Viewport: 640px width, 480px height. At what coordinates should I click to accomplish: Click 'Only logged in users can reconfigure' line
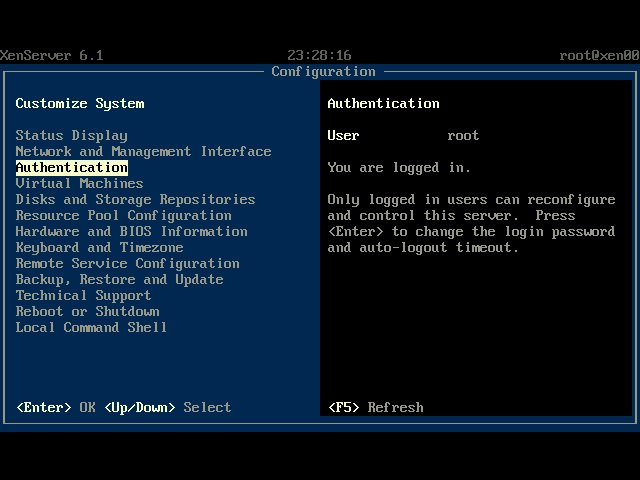pyautogui.click(x=471, y=199)
